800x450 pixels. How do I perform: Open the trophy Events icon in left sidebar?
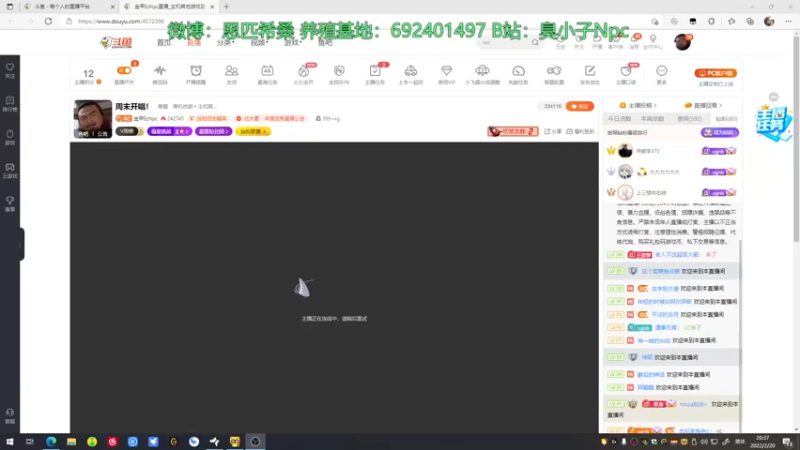[x=10, y=204]
